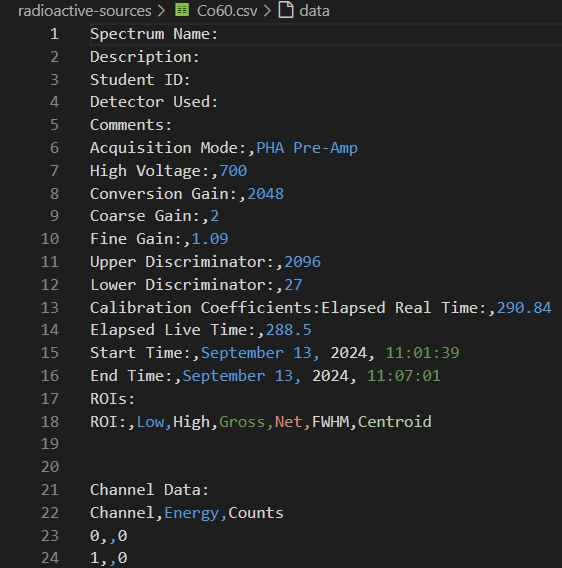The image size is (562, 568).
Task: Click the 'Acquisition Mode:' label text
Action: 168,148
